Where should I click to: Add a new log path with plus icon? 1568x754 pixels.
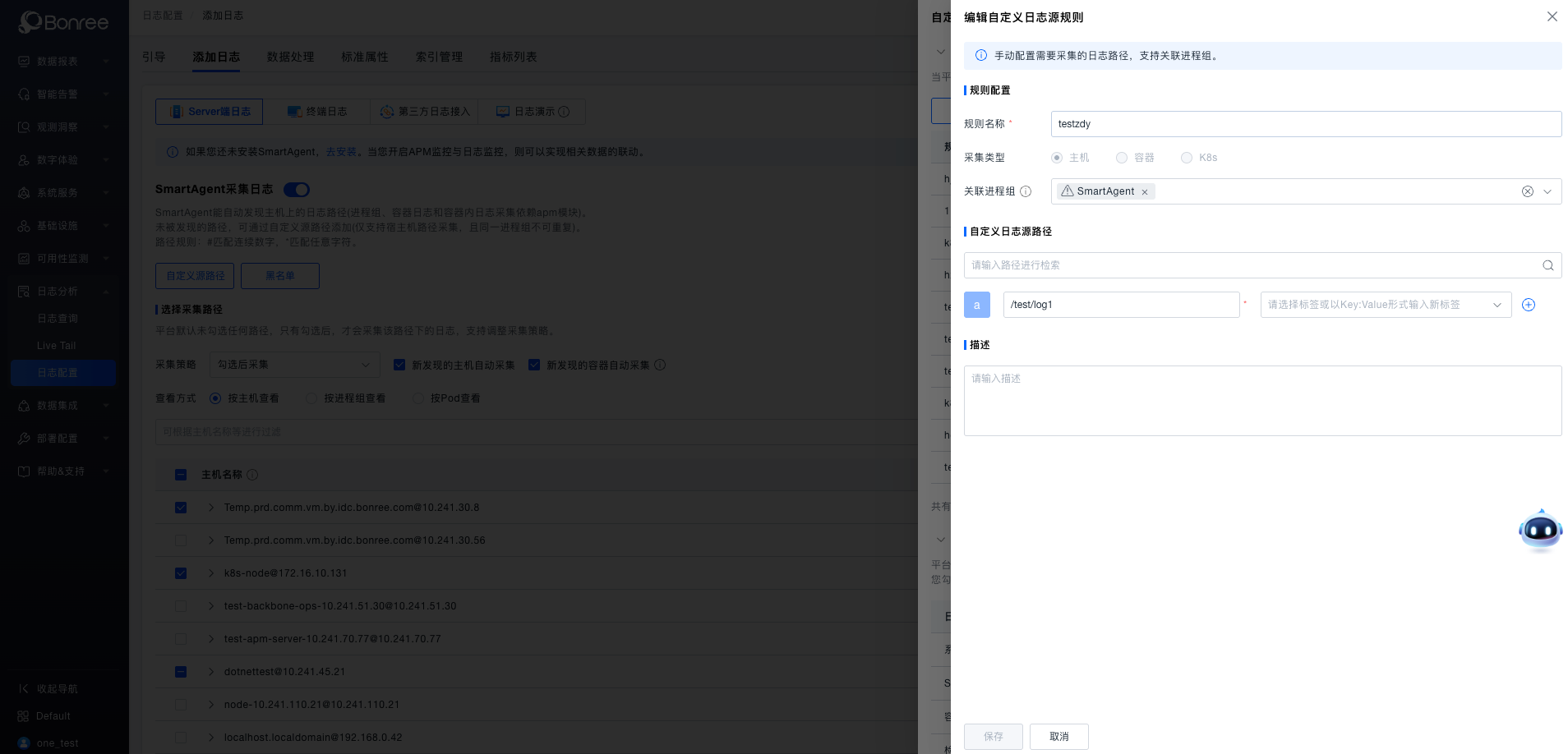(x=1528, y=304)
